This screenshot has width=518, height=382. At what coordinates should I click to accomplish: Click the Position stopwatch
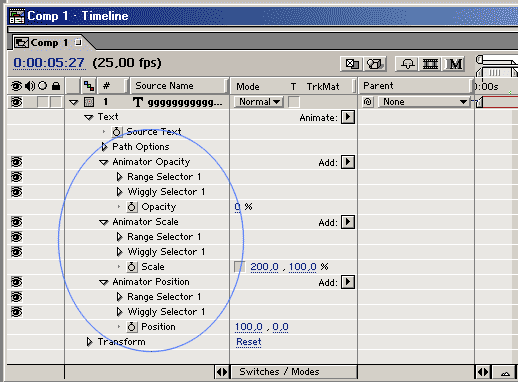point(132,327)
